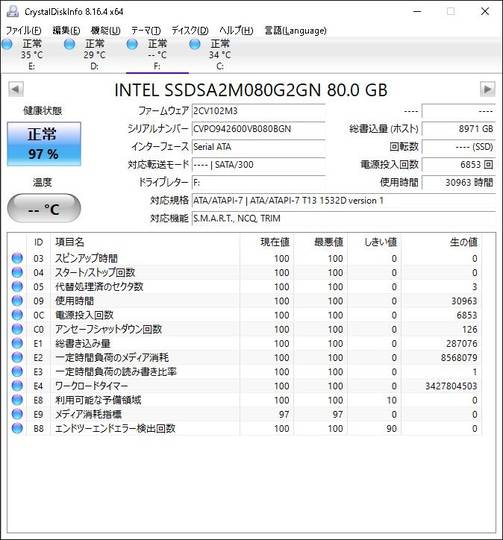The image size is (503, 540).
Task: Click the 正常 97% health status button
Action: point(44,144)
